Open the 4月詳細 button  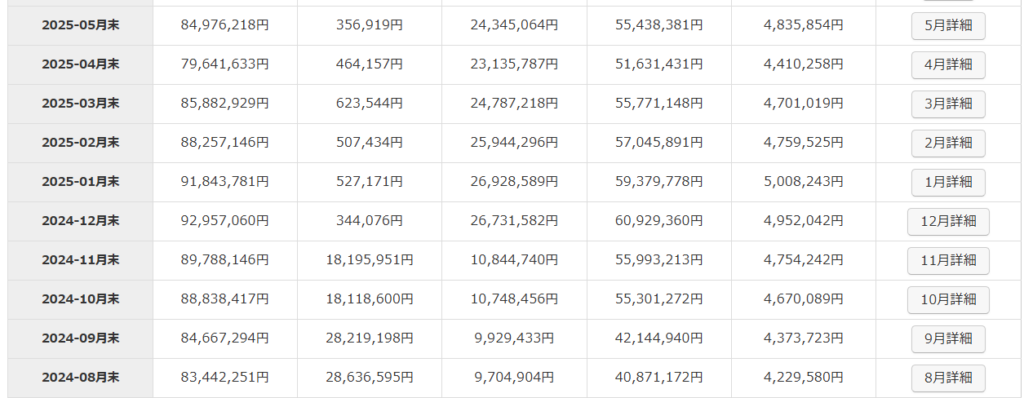pos(948,65)
